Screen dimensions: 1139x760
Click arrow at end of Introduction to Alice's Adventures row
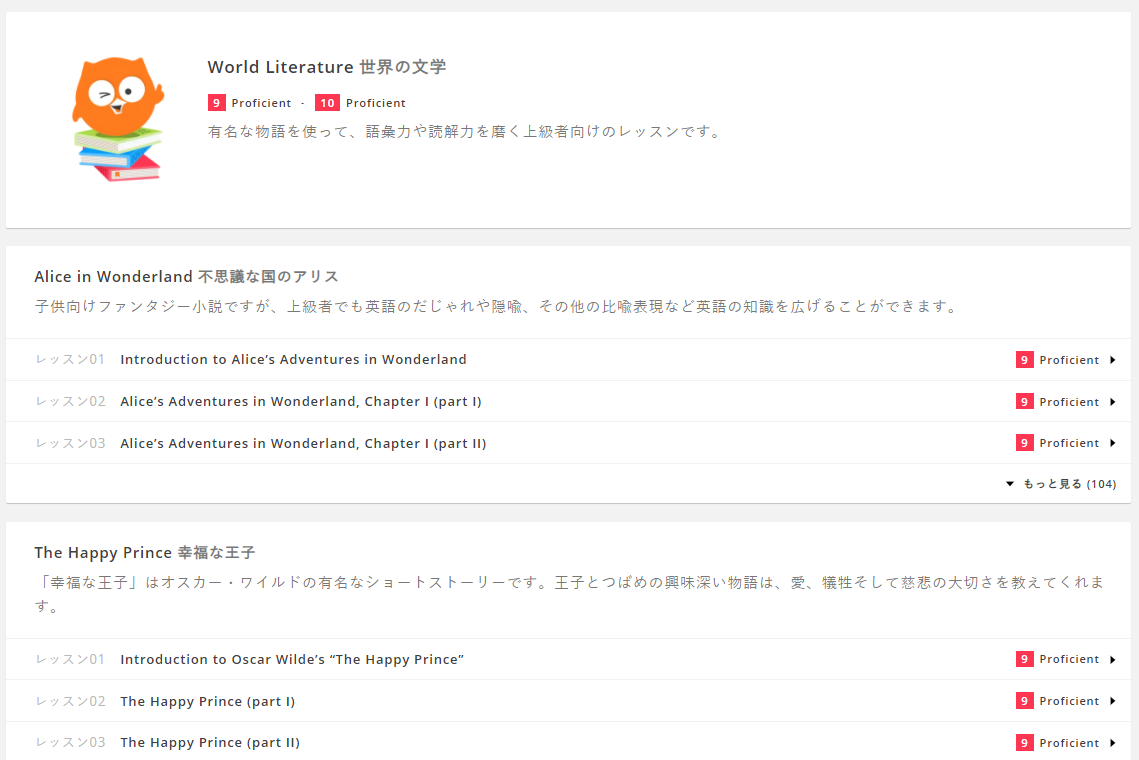1113,360
